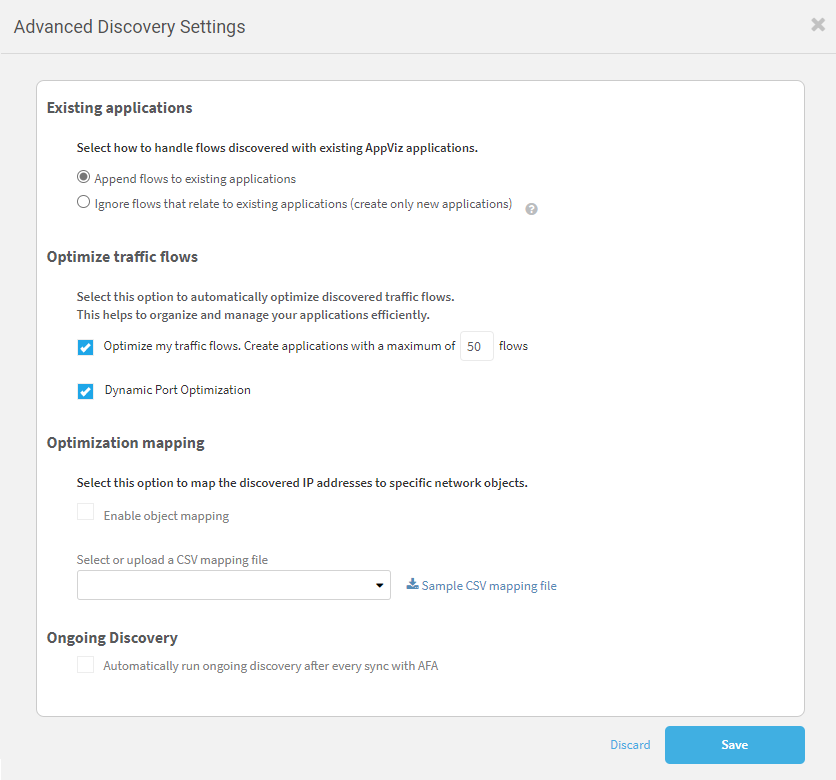Open the Sample CSV mapping file link
The height and width of the screenshot is (780, 836).
click(x=489, y=586)
